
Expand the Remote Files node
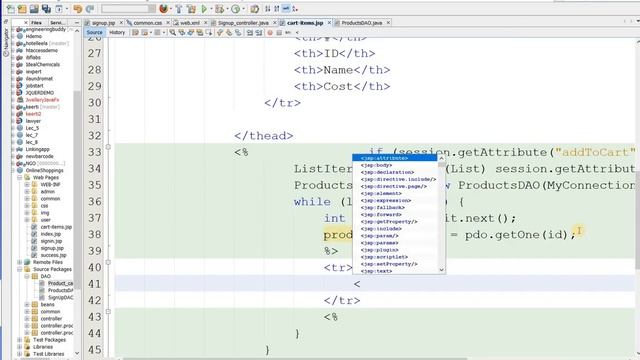(20, 262)
